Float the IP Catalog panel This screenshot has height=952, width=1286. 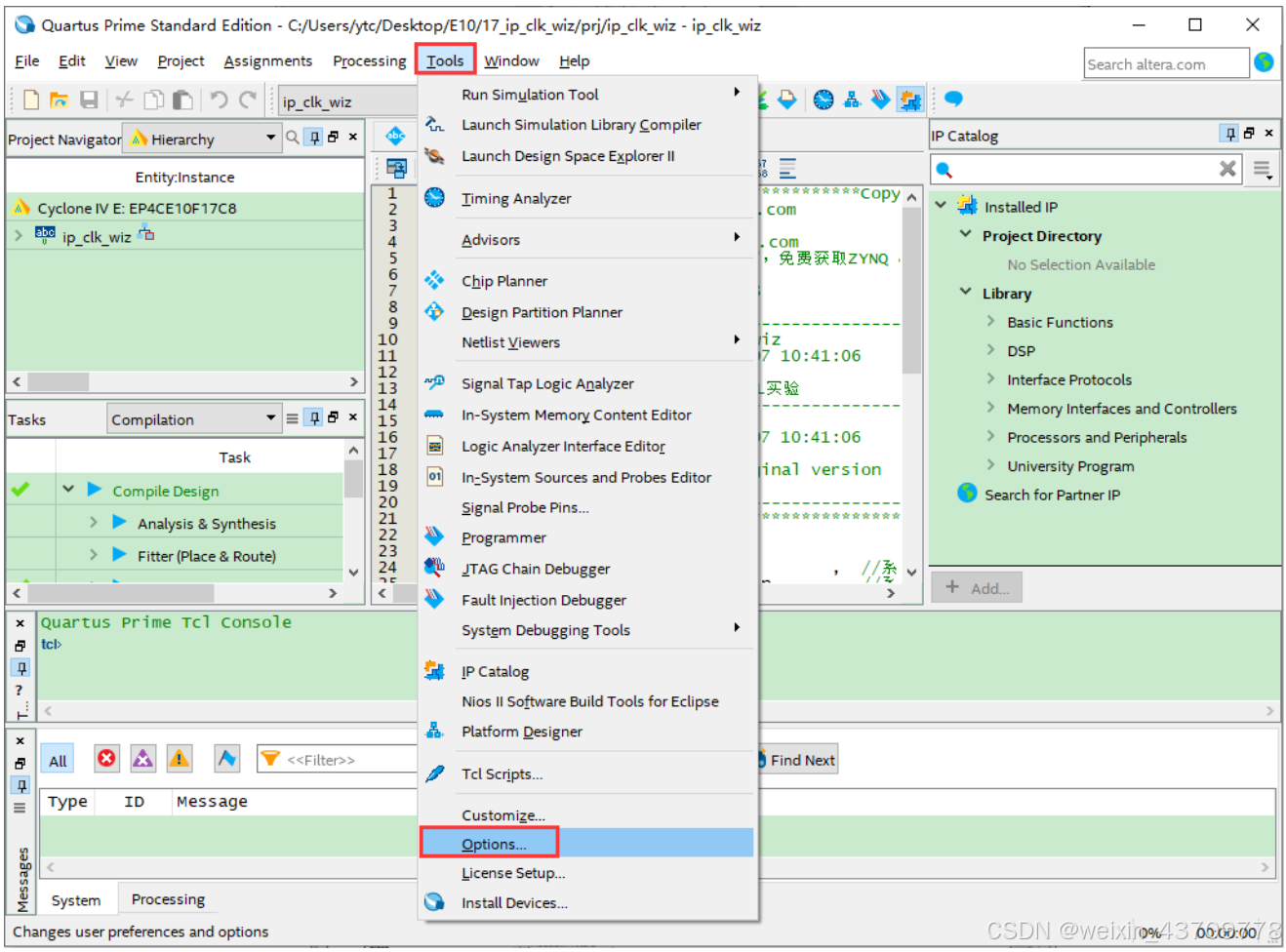1249,134
